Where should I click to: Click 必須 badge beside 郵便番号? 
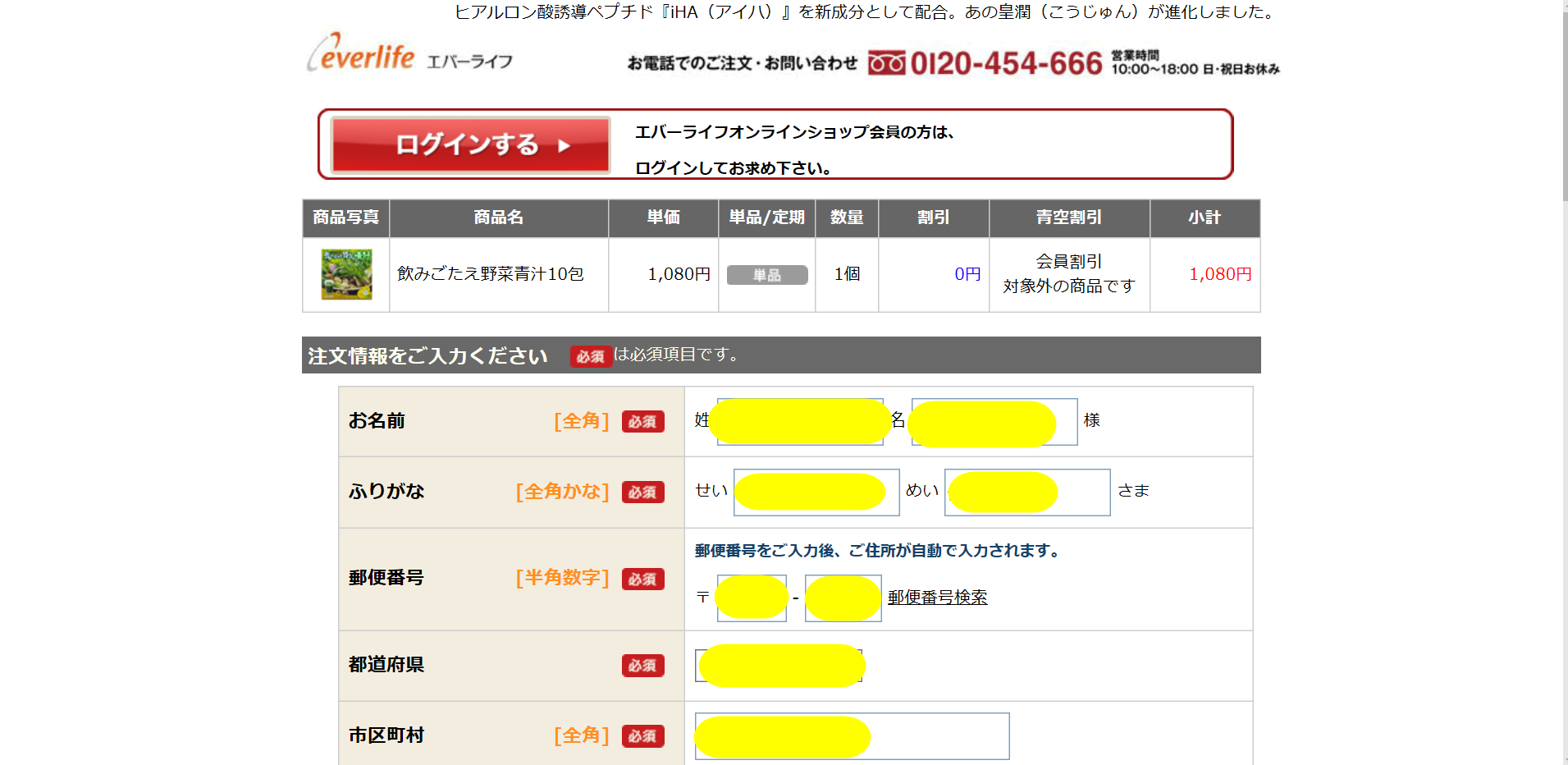642,579
